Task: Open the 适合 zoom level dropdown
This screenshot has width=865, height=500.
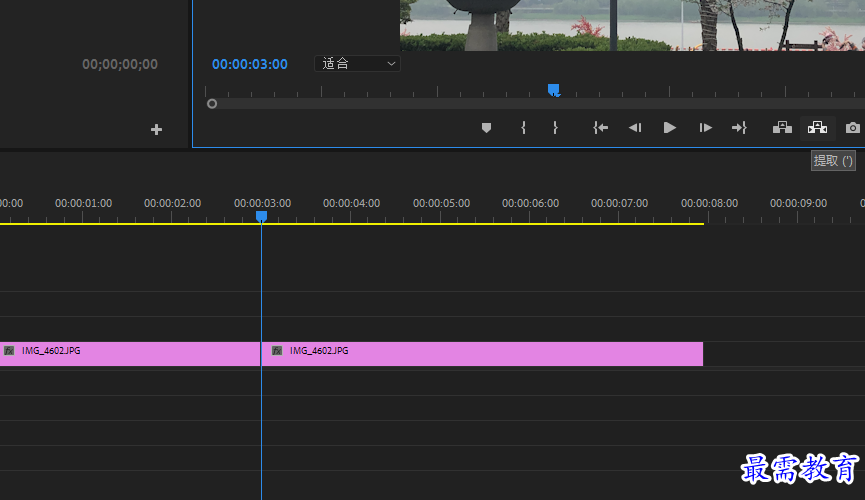Action: click(357, 64)
